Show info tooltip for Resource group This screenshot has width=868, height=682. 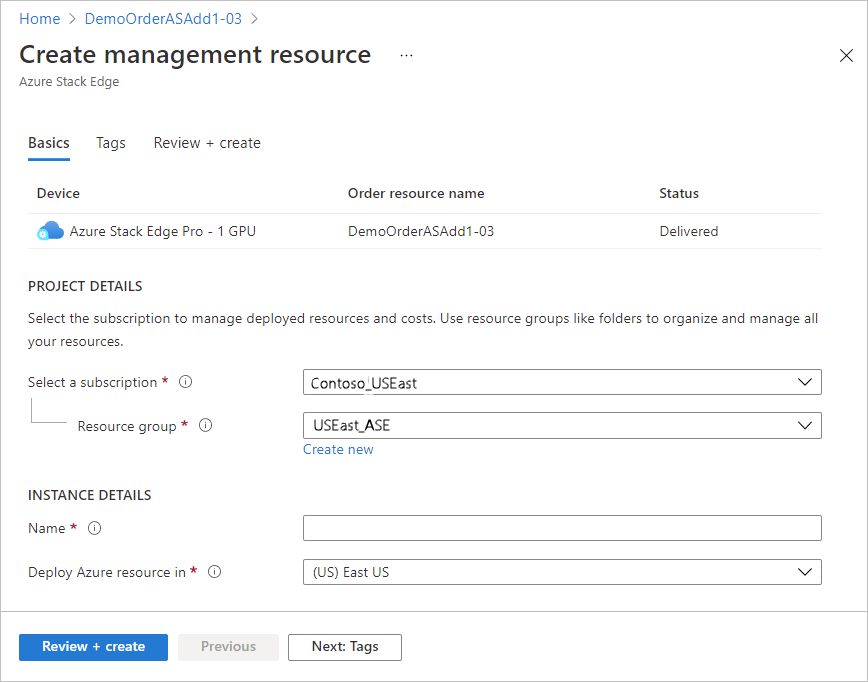pyautogui.click(x=205, y=425)
